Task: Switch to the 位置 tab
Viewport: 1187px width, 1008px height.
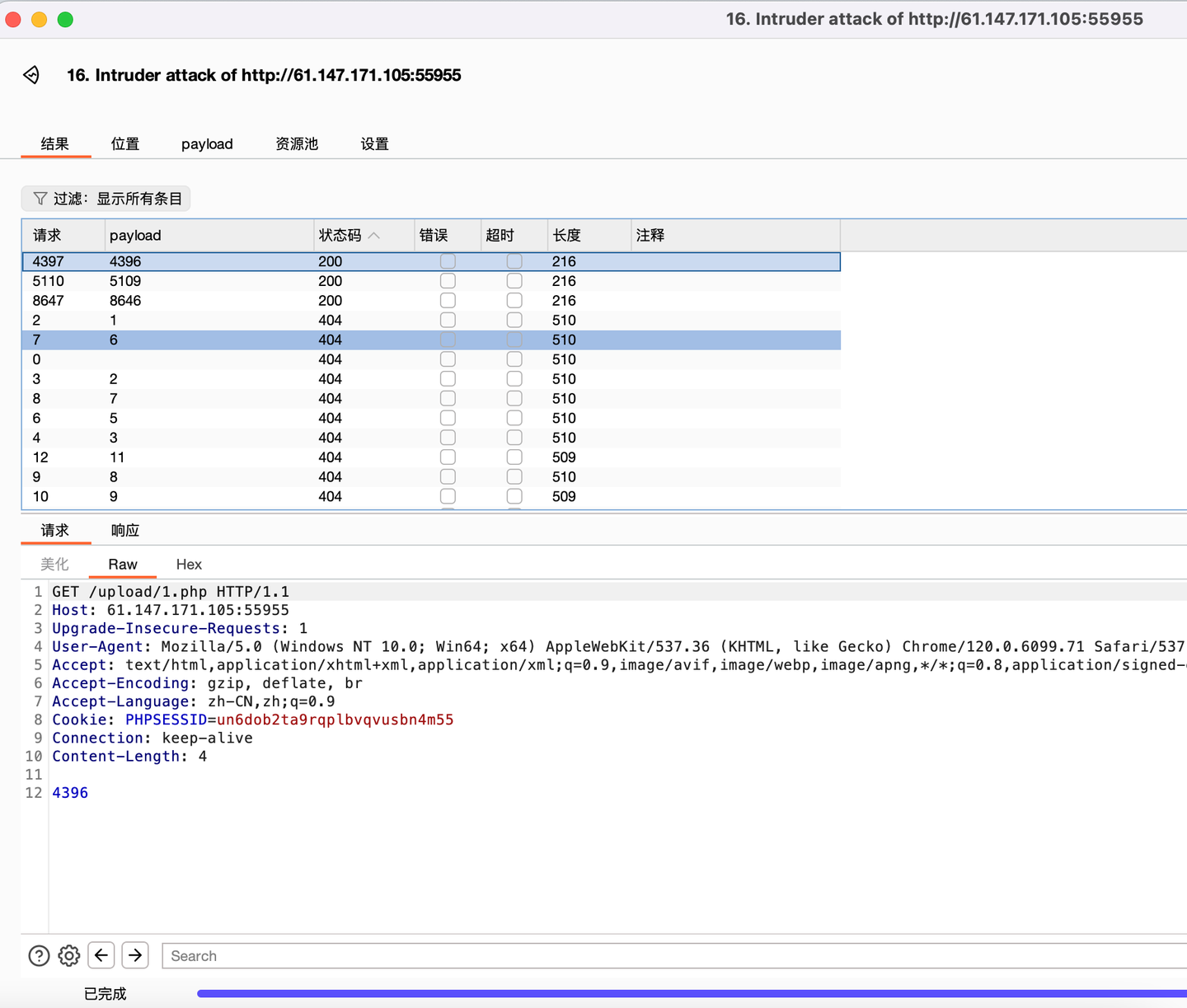Action: [124, 143]
